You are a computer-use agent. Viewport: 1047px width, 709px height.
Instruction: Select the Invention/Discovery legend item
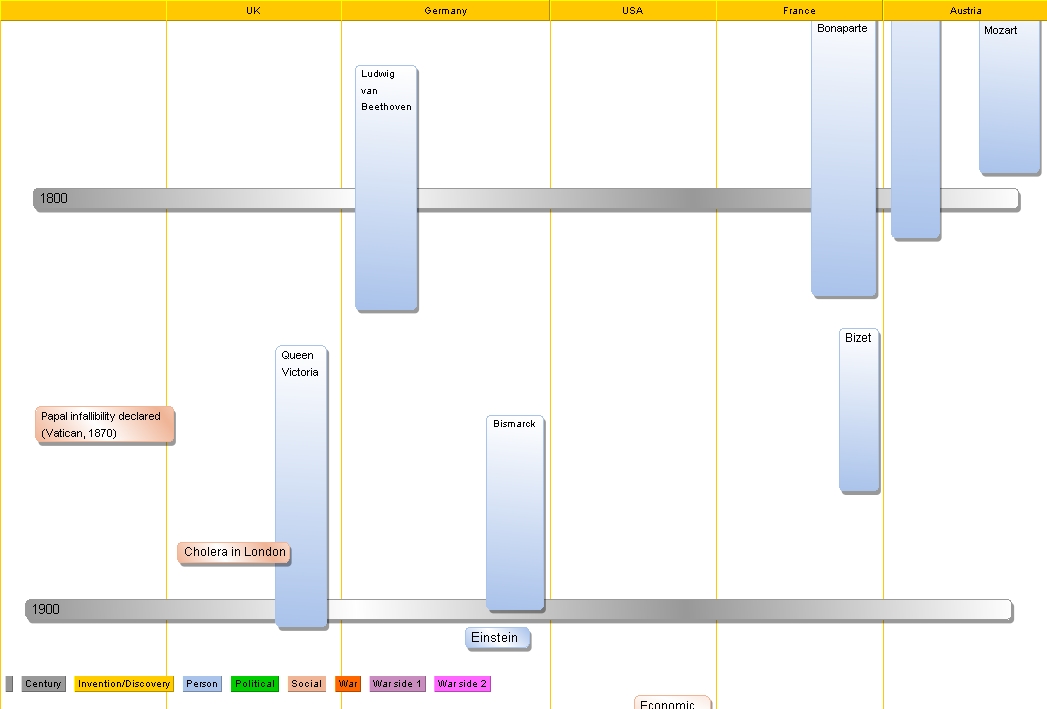click(123, 684)
